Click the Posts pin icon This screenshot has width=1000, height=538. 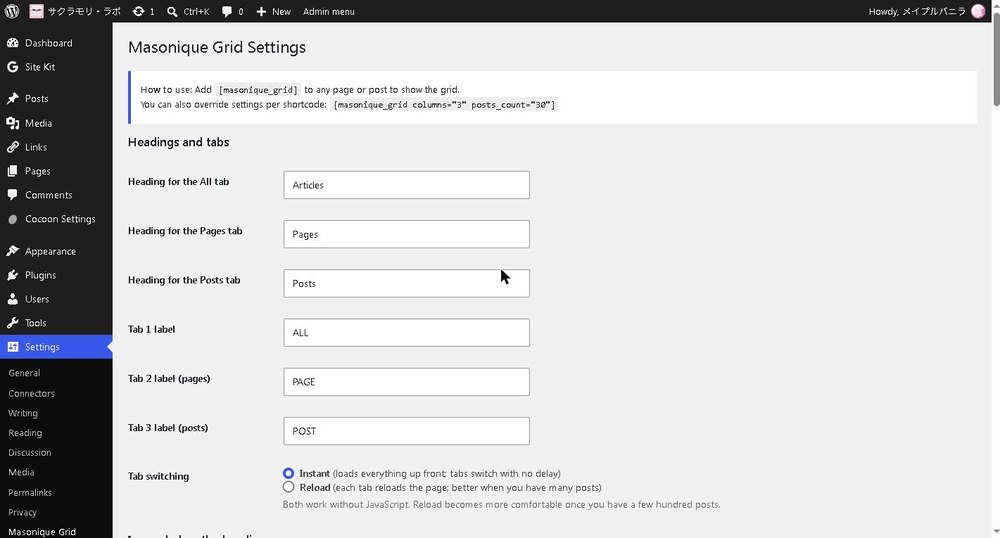(x=12, y=99)
